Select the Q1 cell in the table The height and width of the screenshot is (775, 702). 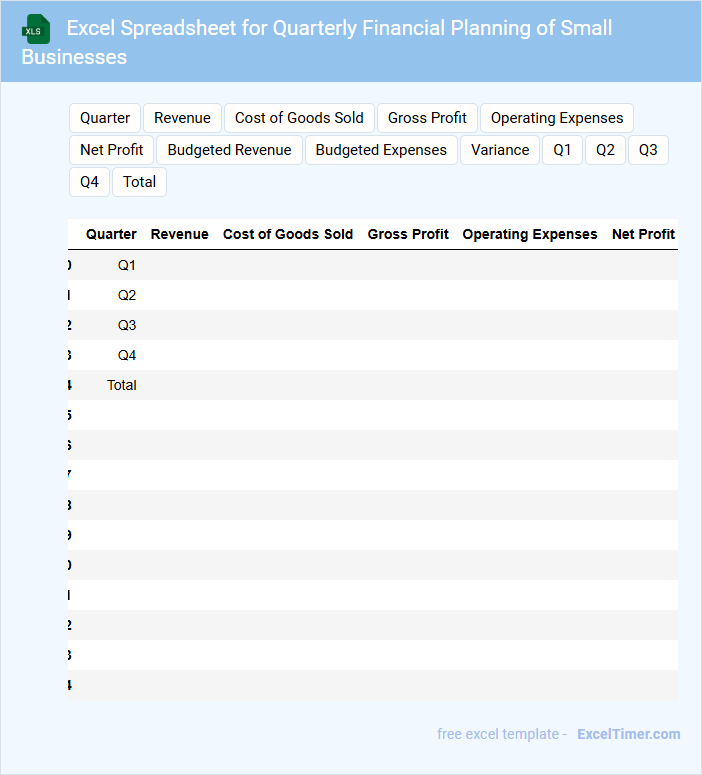127,265
